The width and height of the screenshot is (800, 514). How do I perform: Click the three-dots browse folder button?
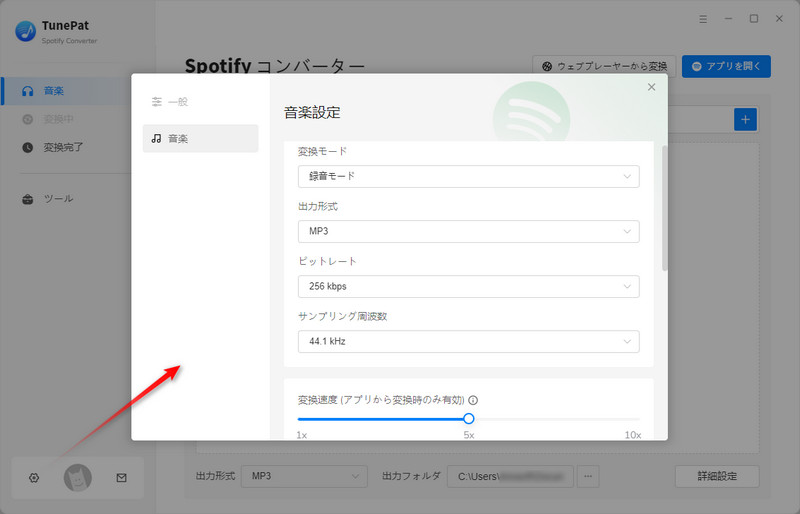click(588, 476)
